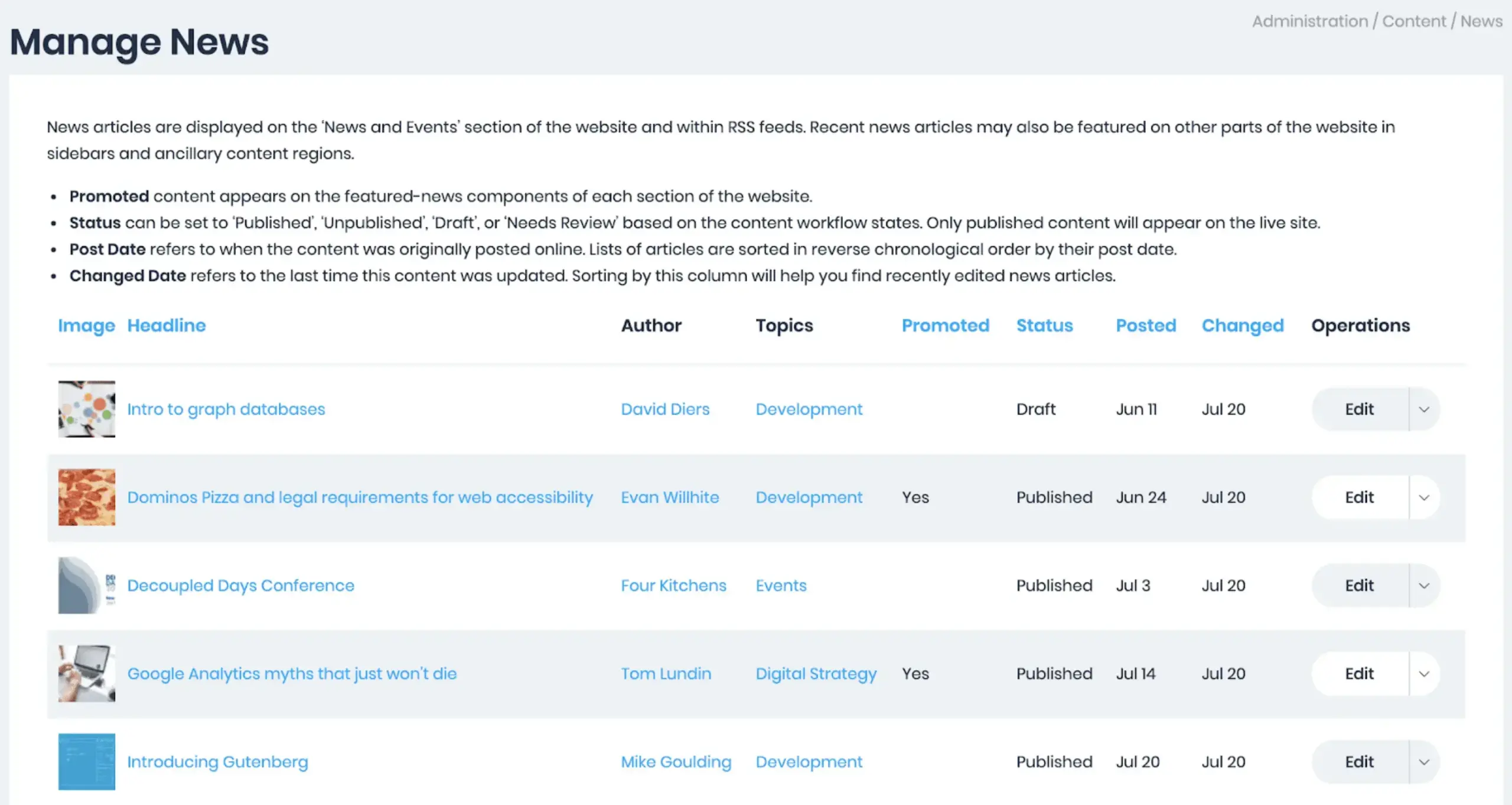The height and width of the screenshot is (805, 1512).
Task: Go to Administration in the breadcrumb
Action: click(x=1309, y=21)
